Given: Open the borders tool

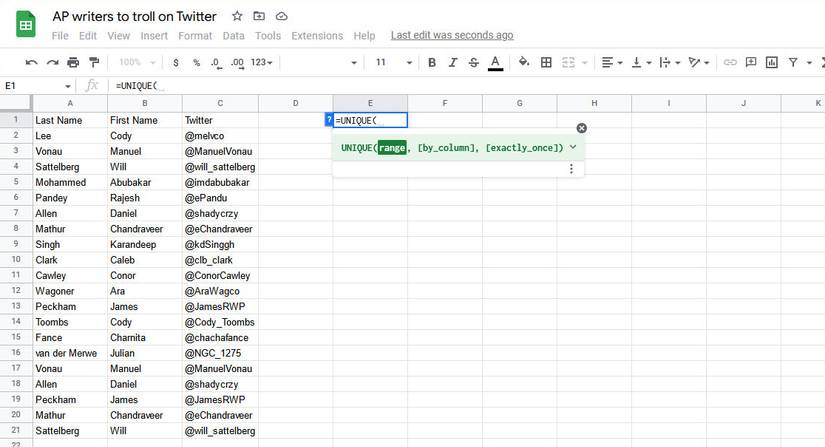Looking at the screenshot, I should click(x=546, y=62).
